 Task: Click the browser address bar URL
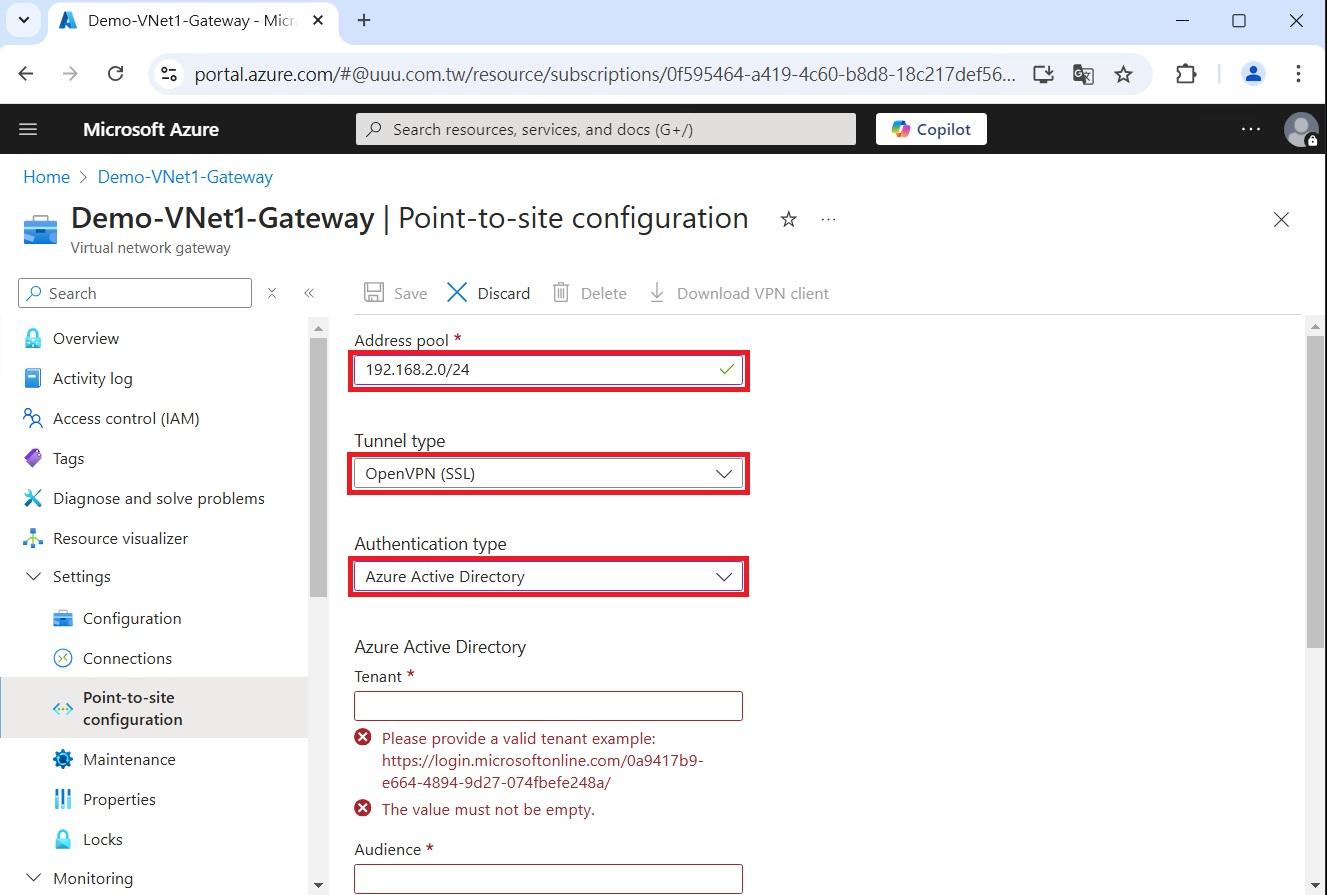(605, 74)
